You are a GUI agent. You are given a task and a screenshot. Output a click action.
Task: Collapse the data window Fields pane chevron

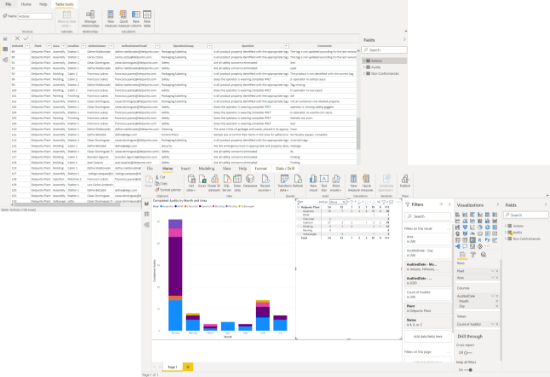[x=404, y=40]
